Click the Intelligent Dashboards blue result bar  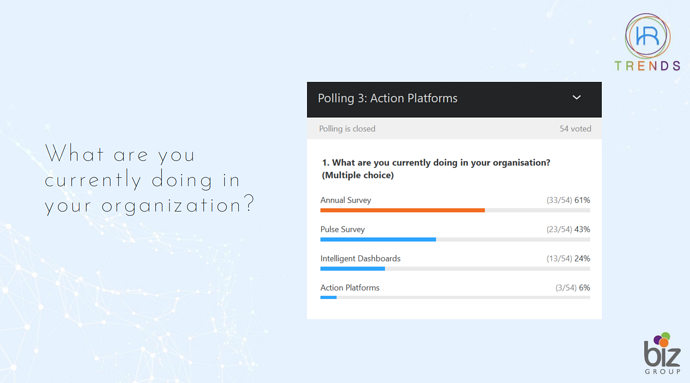pyautogui.click(x=352, y=269)
